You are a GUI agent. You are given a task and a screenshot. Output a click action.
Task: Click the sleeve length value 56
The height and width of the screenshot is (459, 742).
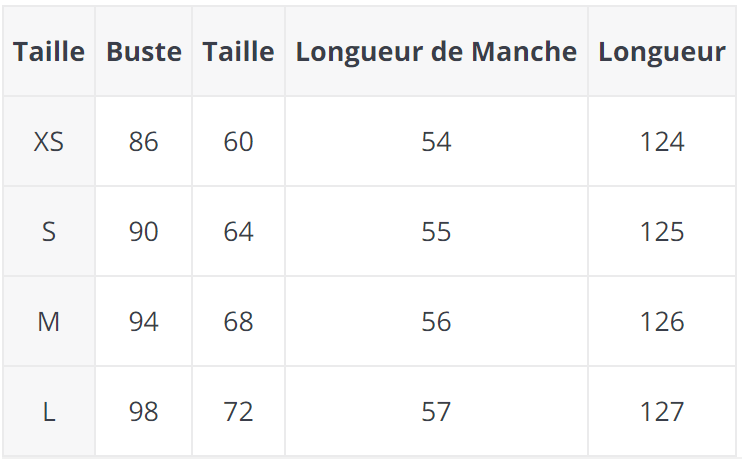(436, 322)
